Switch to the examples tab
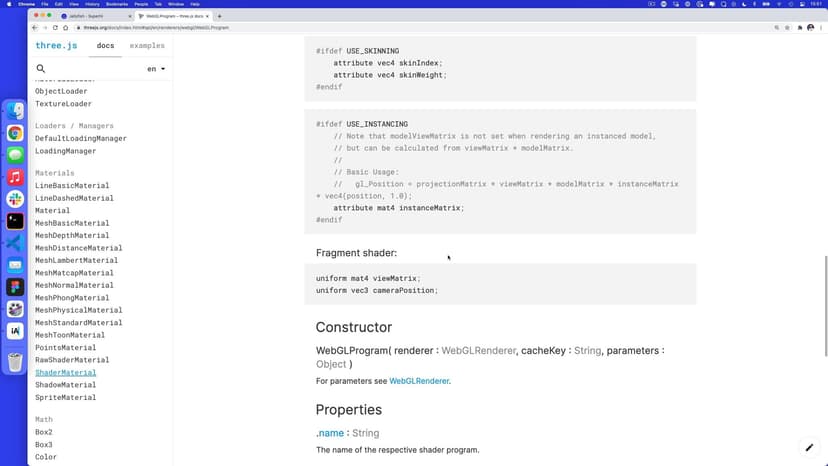 point(147,46)
